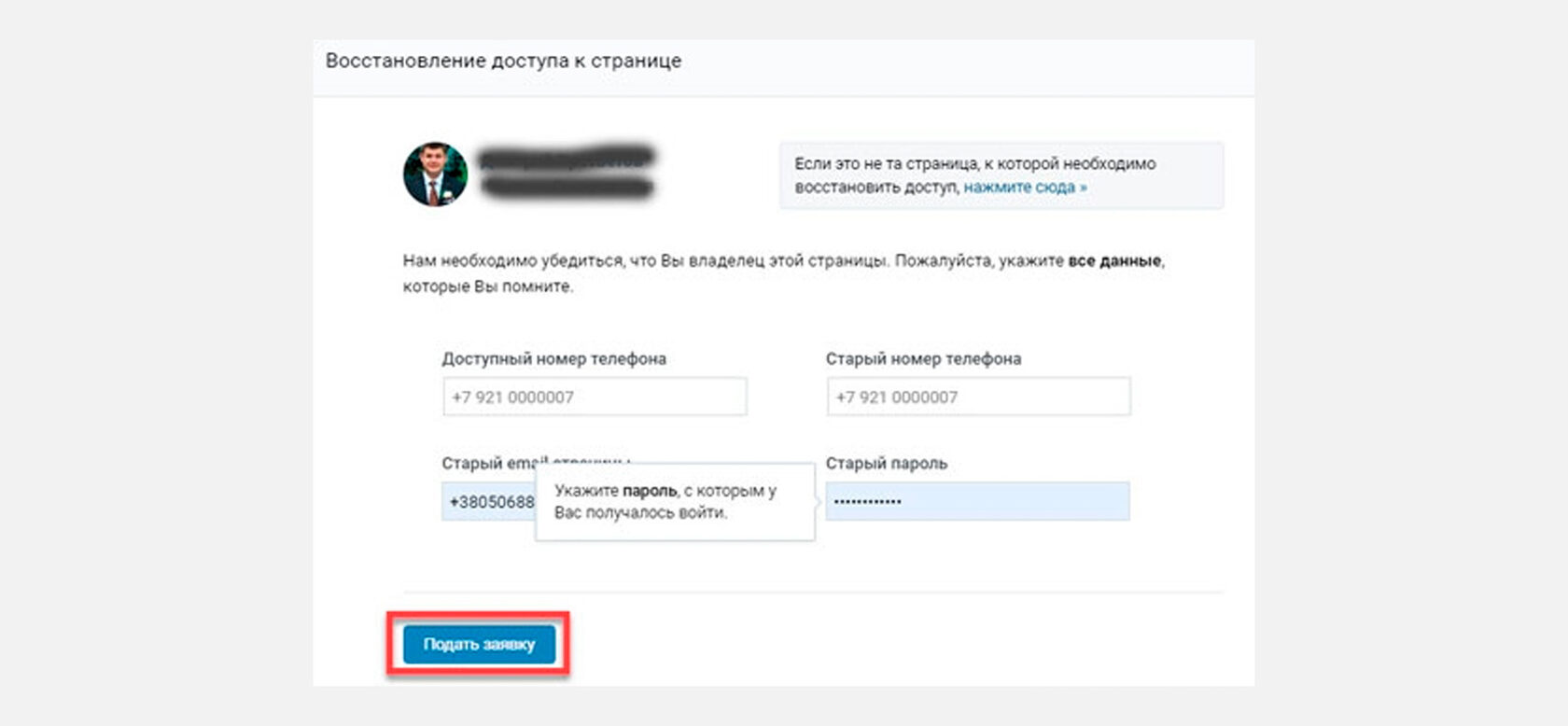The height and width of the screenshot is (726, 1568).
Task: Focus the "Старый пароль" password field
Action: coord(977,501)
